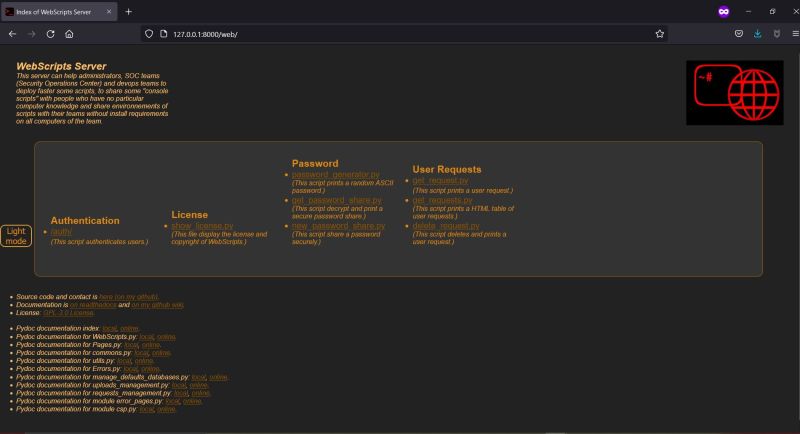Screen dimensions: 800x434
Task: Open a new tab with plus button
Action: click(x=129, y=12)
